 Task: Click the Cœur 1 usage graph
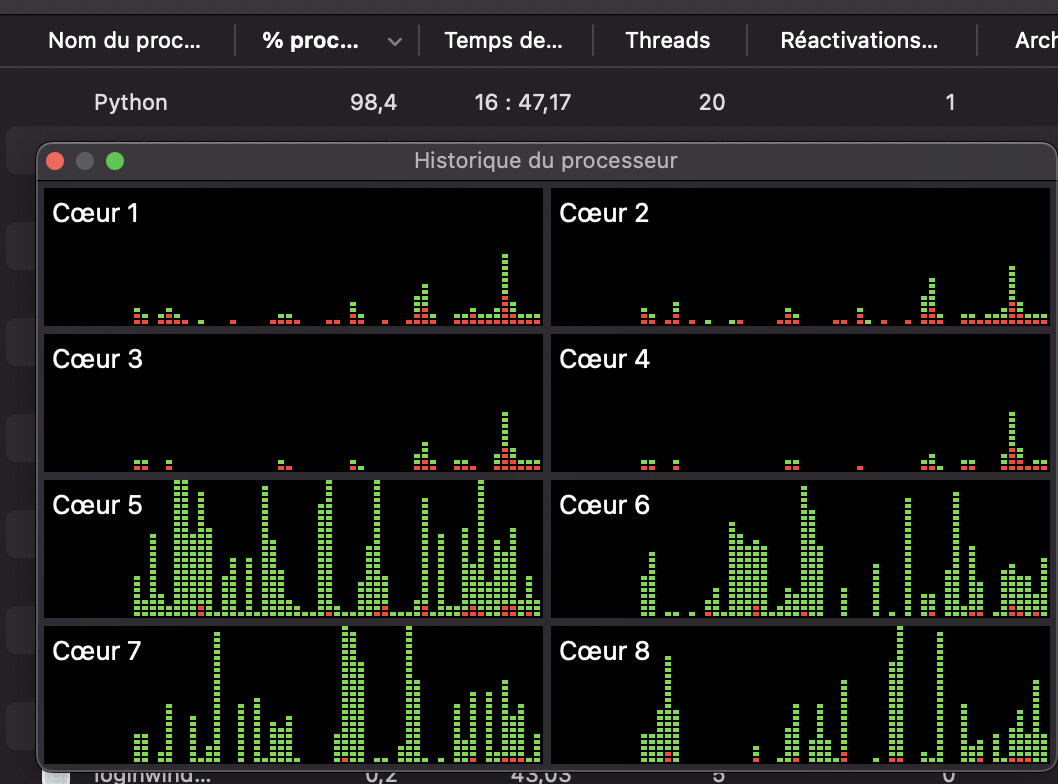click(x=293, y=257)
